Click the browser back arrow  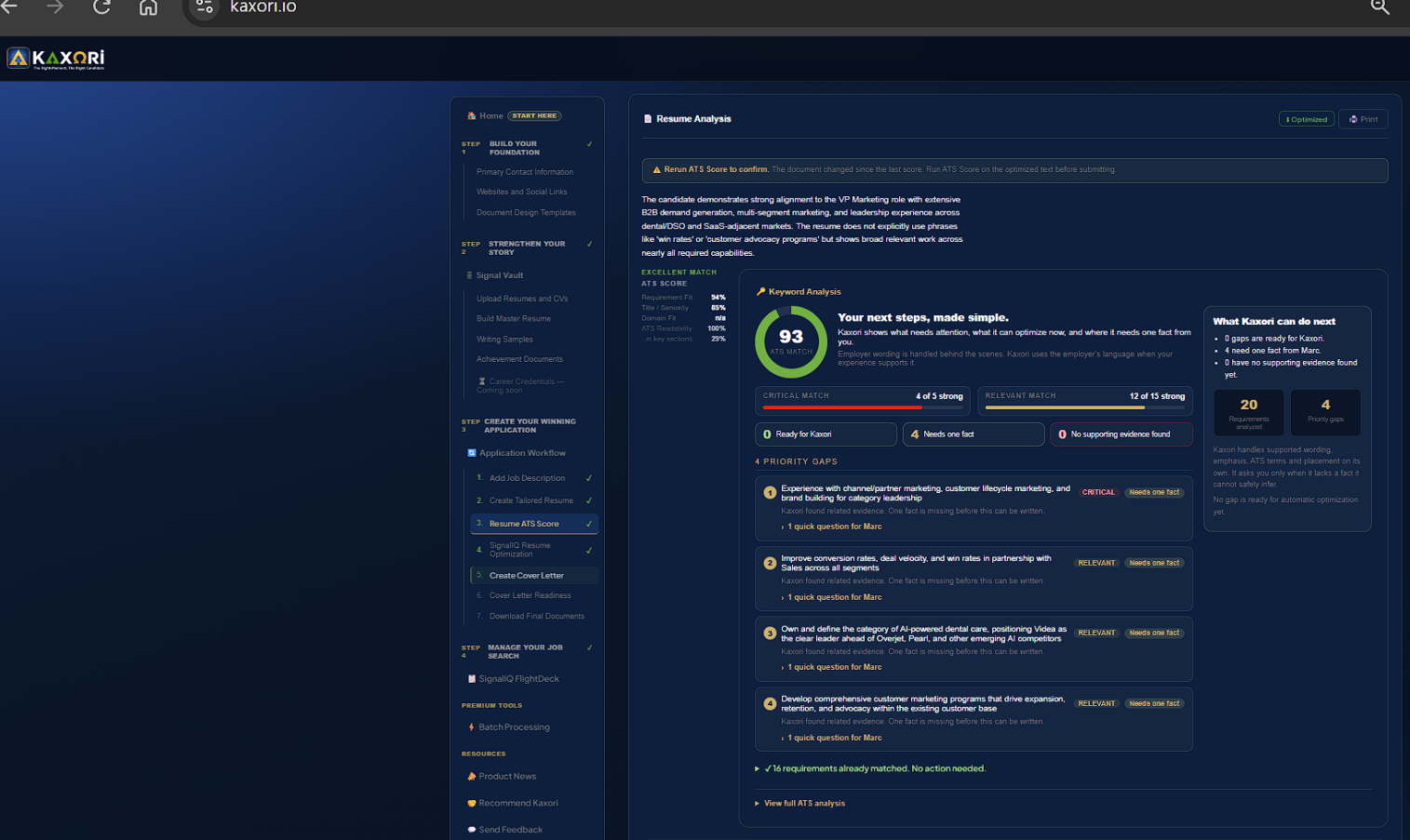[x=9, y=7]
